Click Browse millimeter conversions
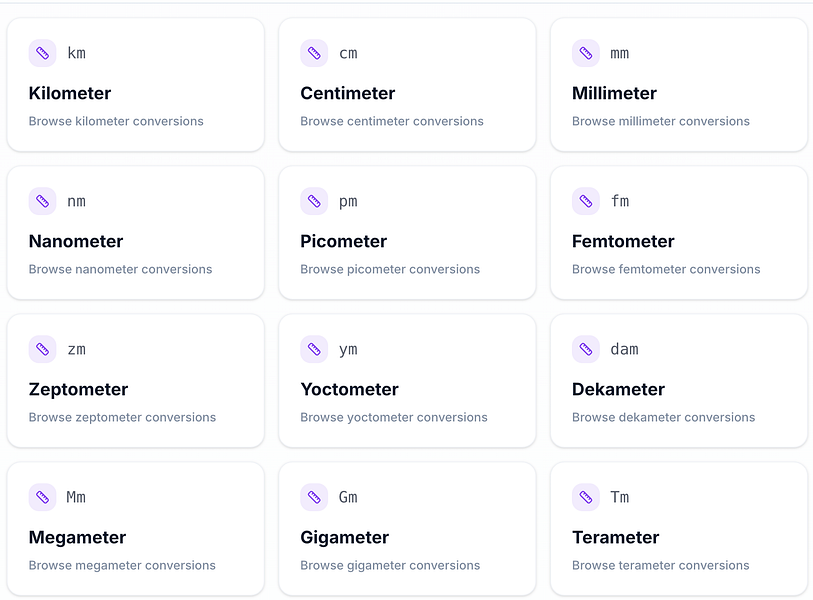This screenshot has width=813, height=600. [x=660, y=121]
